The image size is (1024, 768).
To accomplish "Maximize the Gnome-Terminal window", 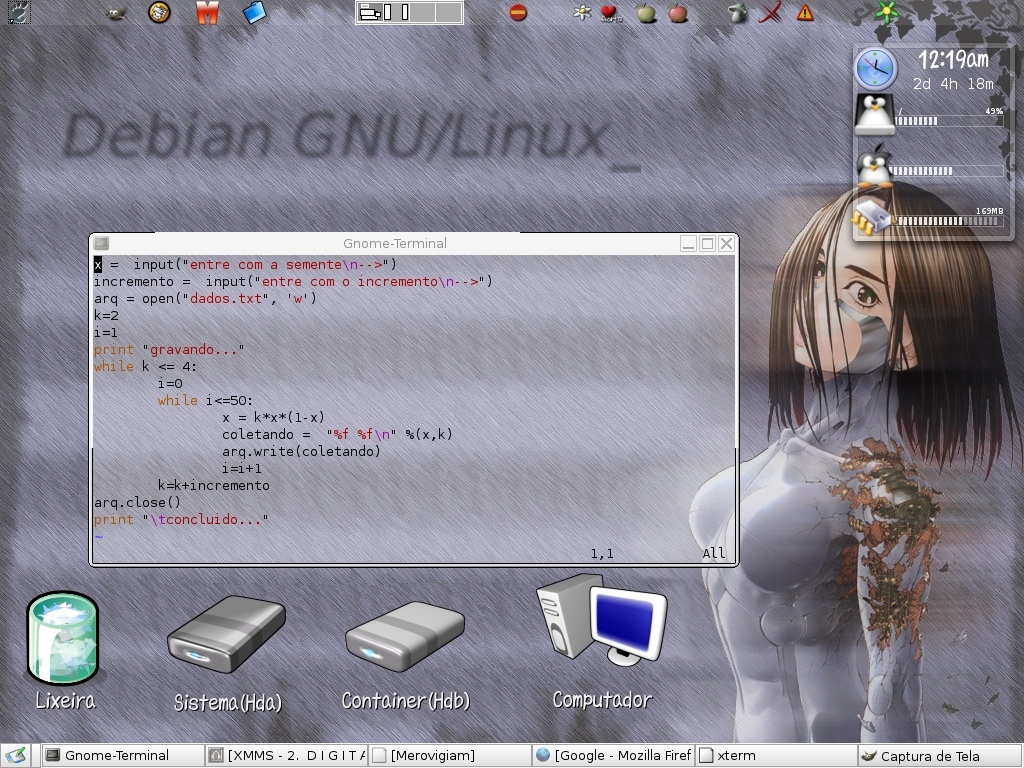I will [707, 244].
